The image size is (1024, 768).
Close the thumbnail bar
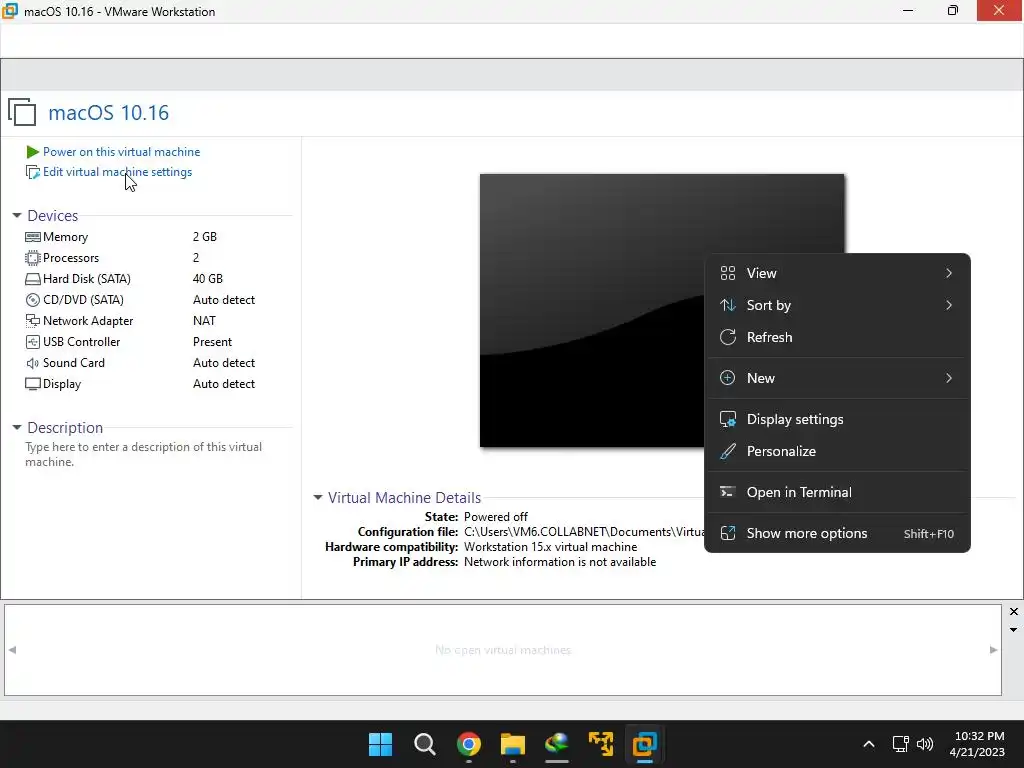point(1014,612)
